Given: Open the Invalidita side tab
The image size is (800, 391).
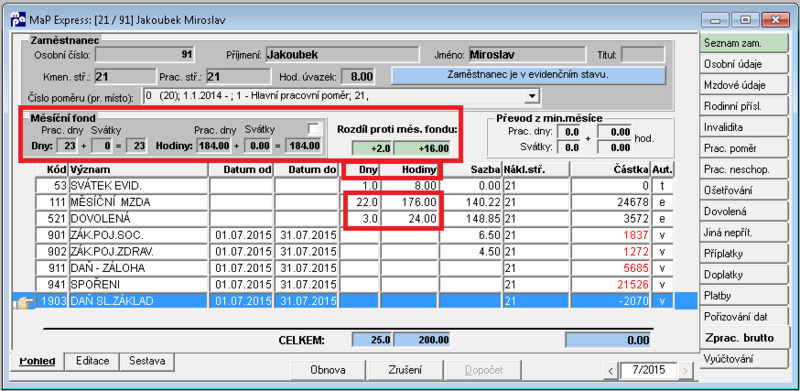Looking at the screenshot, I should [x=743, y=127].
